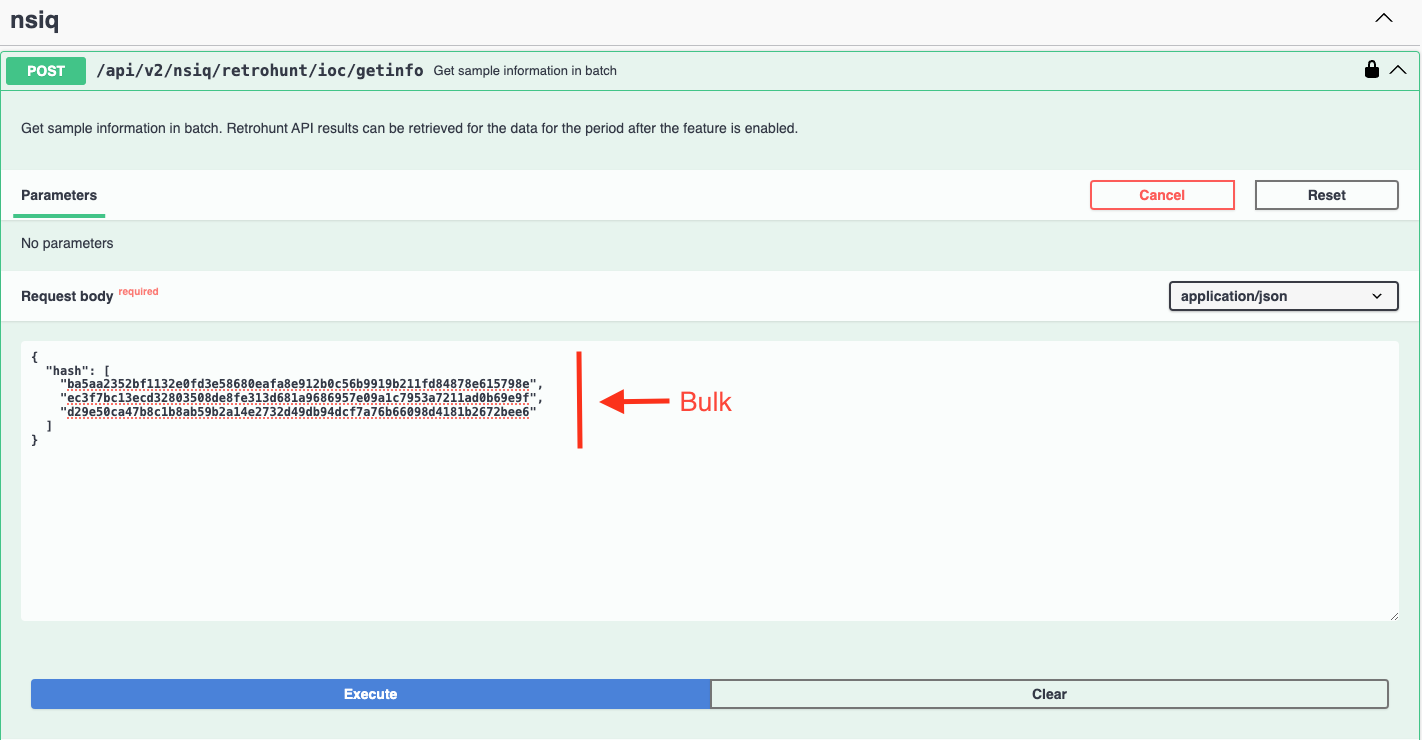The height and width of the screenshot is (740, 1422).
Task: Click the "No parameters" text
Action: click(x=67, y=243)
